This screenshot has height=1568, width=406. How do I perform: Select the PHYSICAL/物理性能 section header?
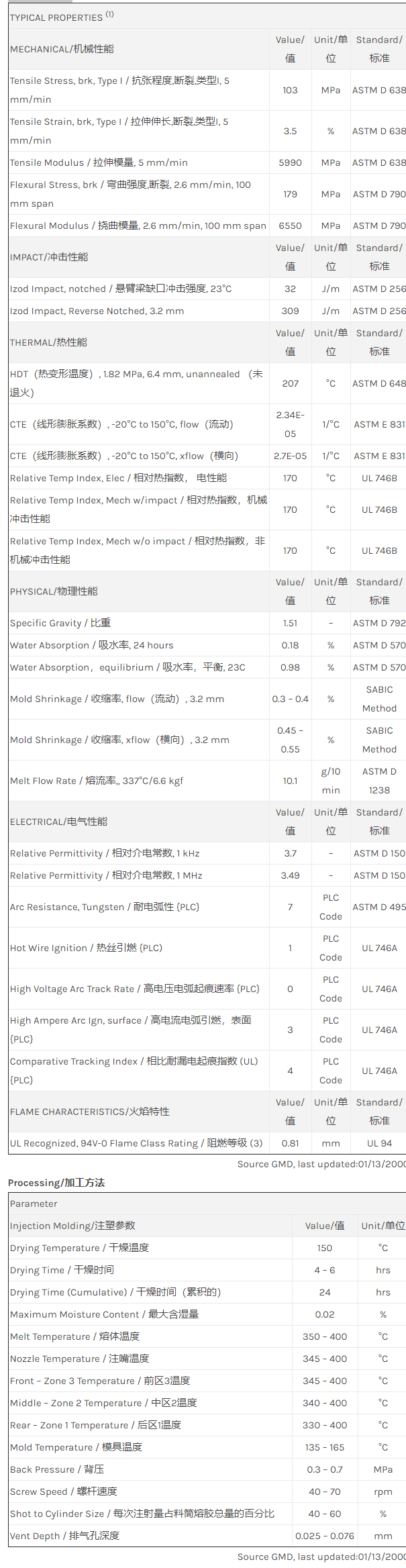(54, 591)
